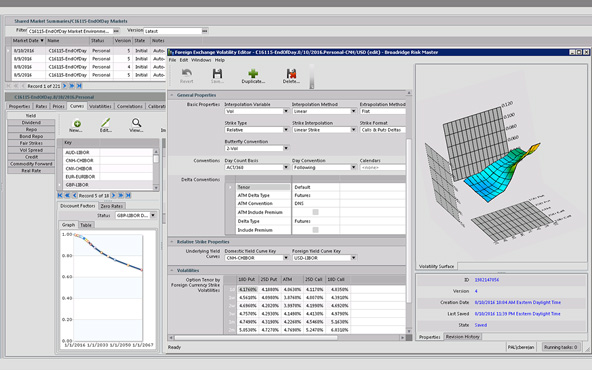The height and width of the screenshot is (370, 592).
Task: Go to next curve record arrow
Action: point(113,196)
